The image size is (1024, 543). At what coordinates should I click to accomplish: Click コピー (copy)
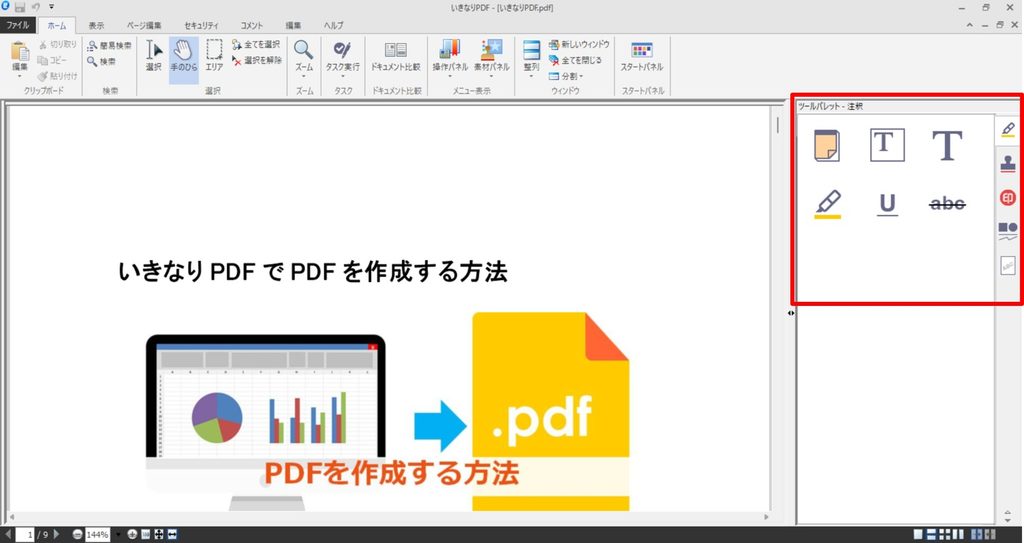52,60
